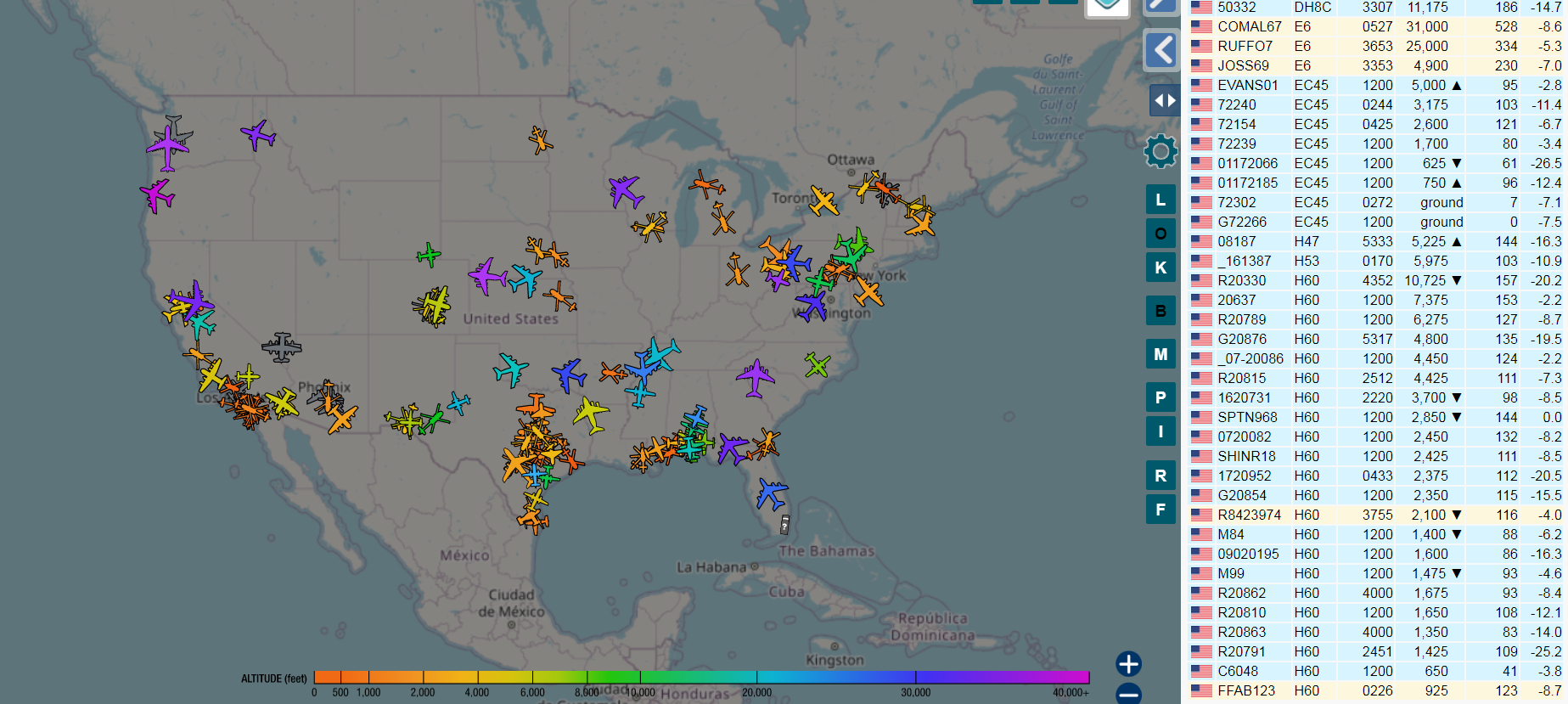Image resolution: width=1568 pixels, height=704 pixels.
Task: Select the _07-20086 row
Action: (1375, 358)
